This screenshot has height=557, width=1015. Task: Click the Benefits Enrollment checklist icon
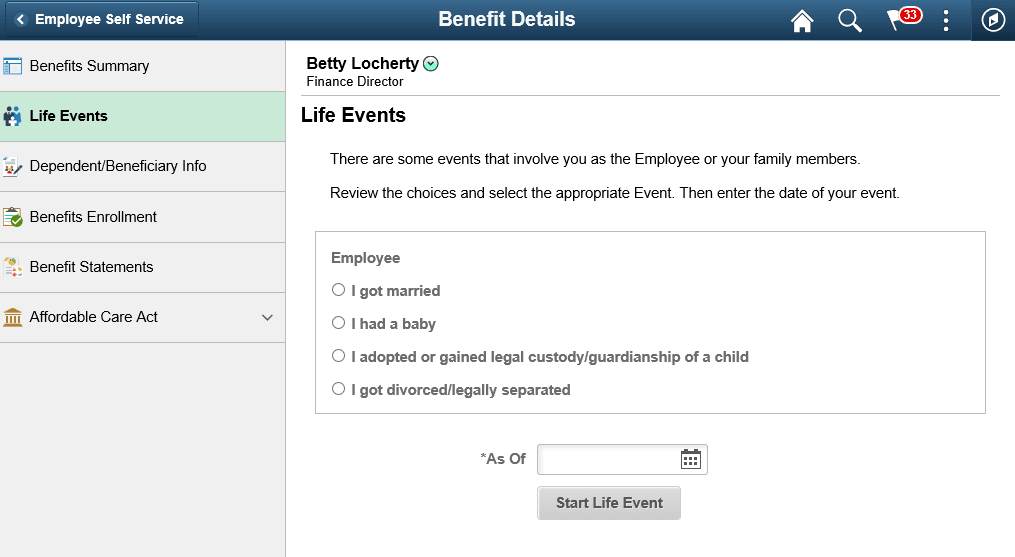(x=12, y=217)
